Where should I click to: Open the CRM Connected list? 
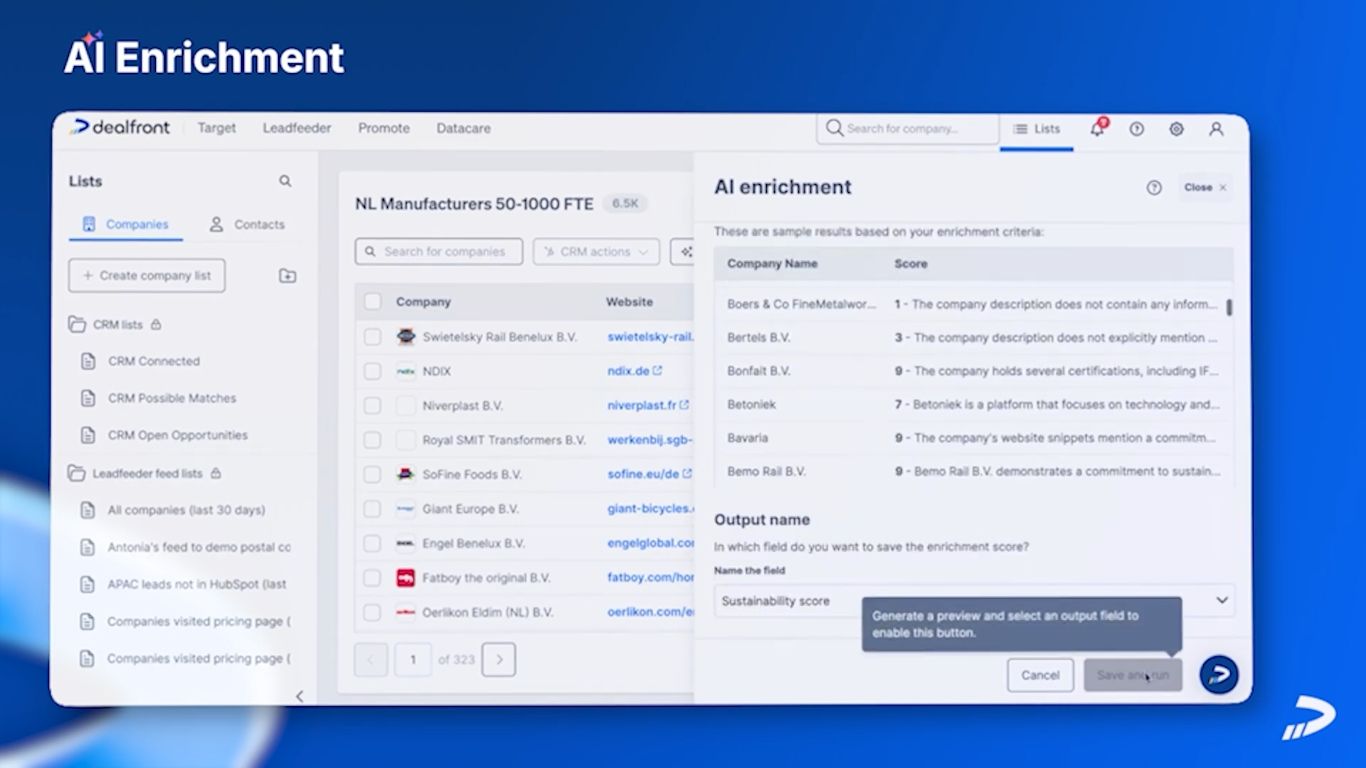click(154, 361)
